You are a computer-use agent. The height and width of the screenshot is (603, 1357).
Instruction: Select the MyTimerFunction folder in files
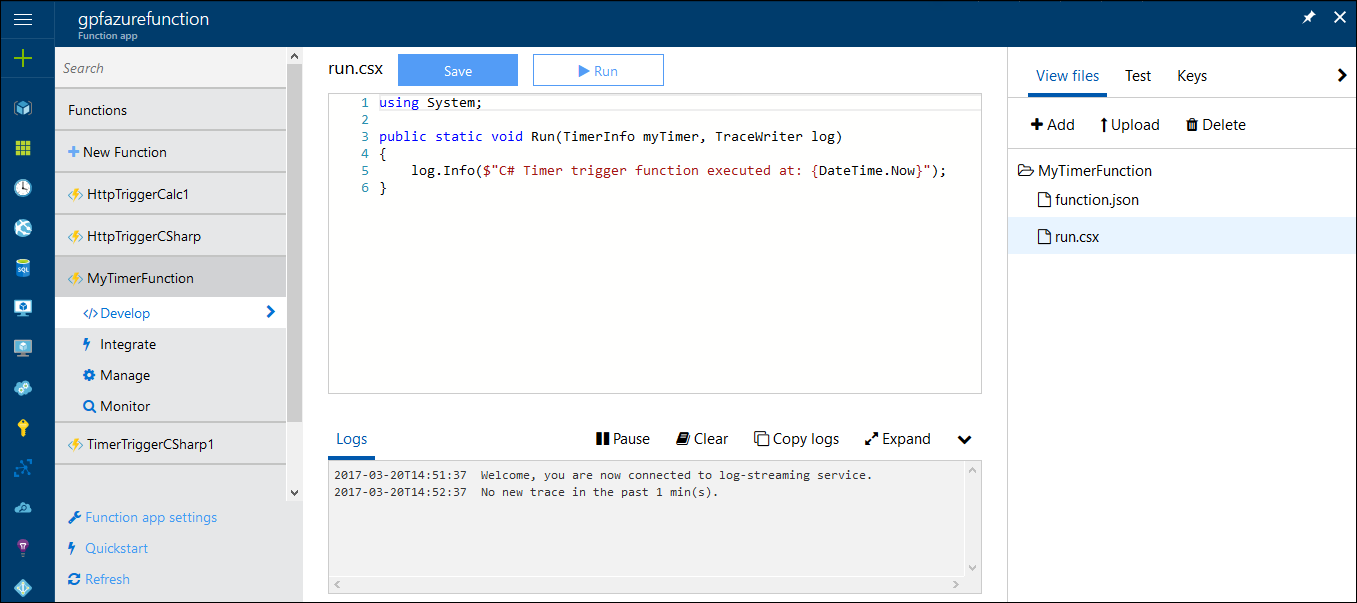coord(1085,171)
